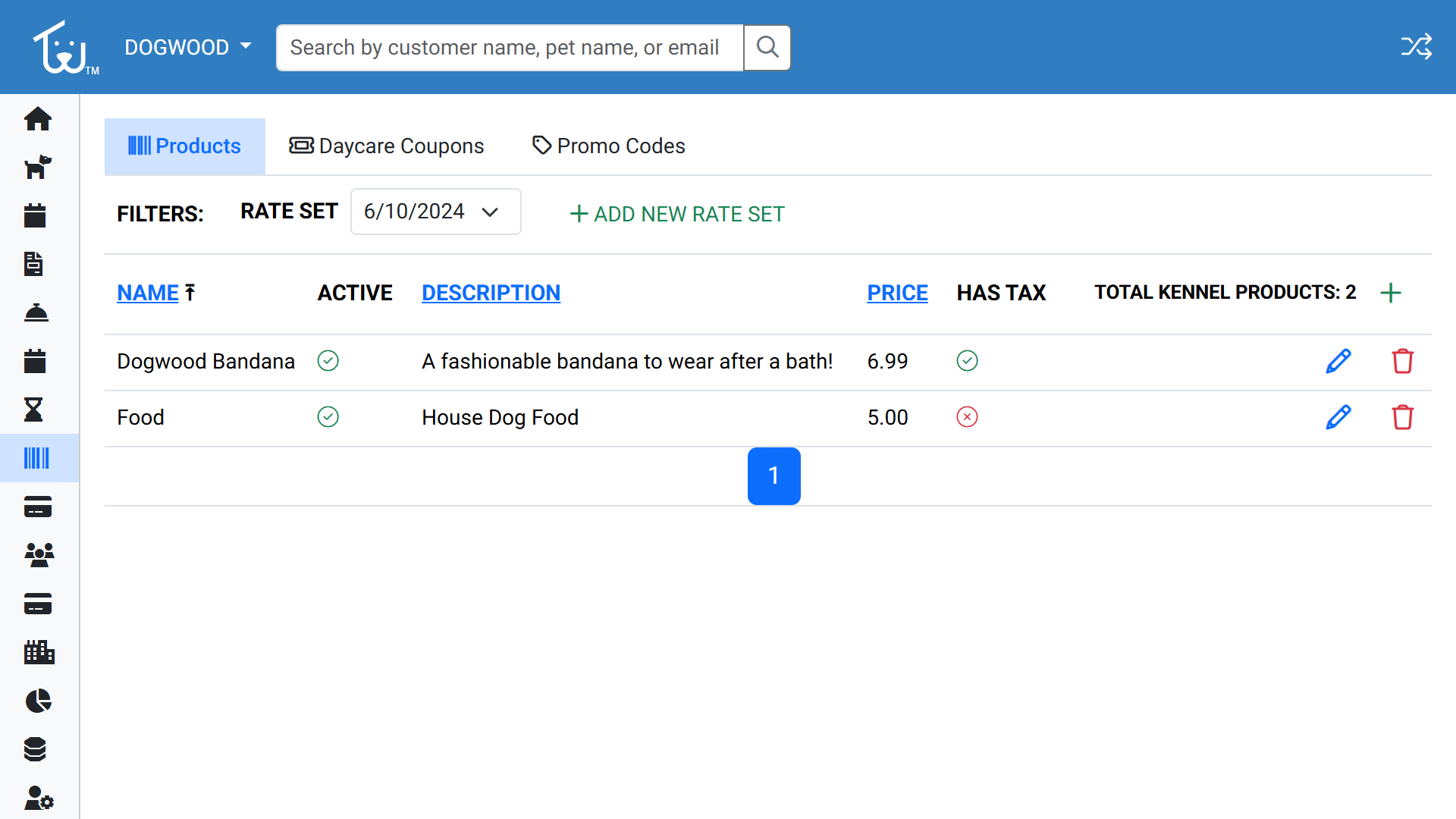Image resolution: width=1456 pixels, height=819 pixels.
Task: Click the hourglass sidebar icon
Action: 34,410
